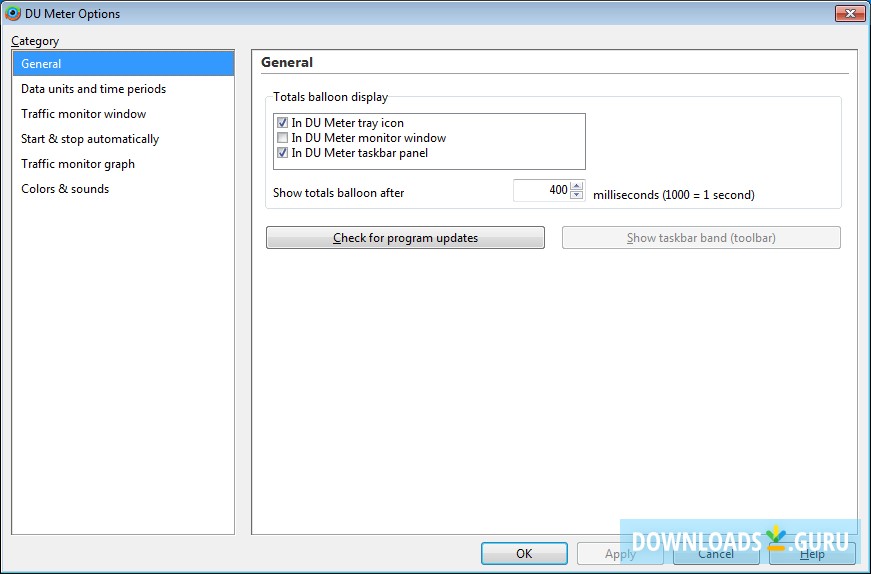The image size is (871, 574).
Task: Click the Apply button
Action: click(x=620, y=553)
